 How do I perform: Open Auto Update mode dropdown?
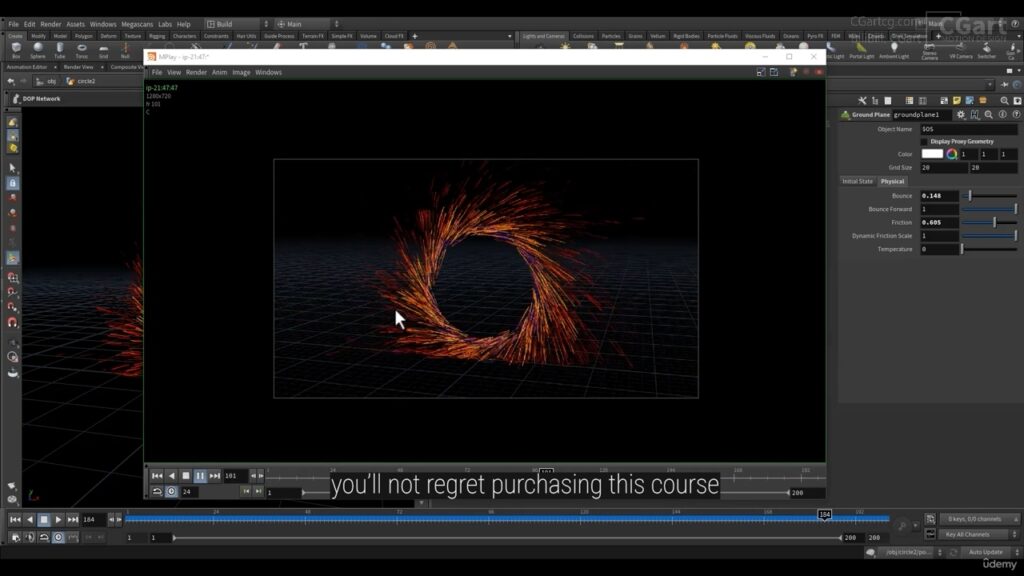click(990, 552)
